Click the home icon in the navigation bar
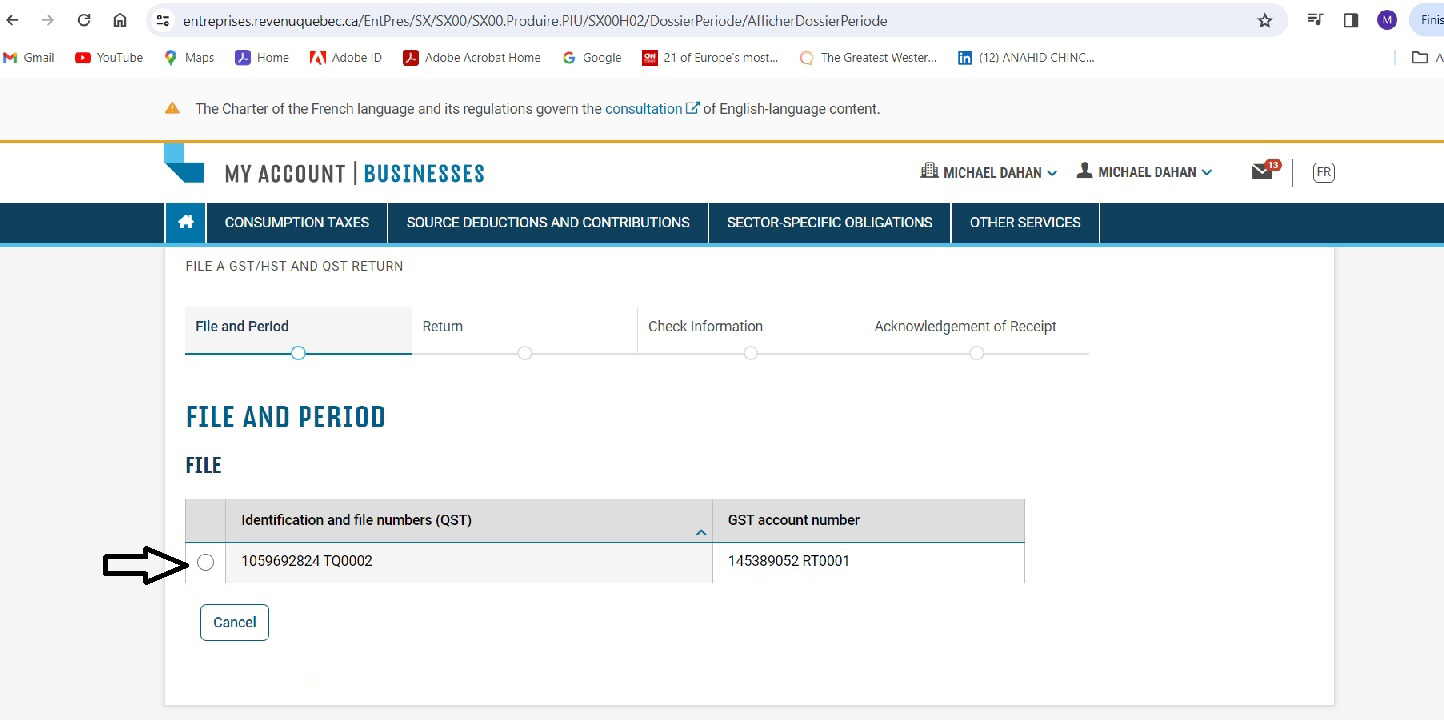1444x720 pixels. (185, 222)
